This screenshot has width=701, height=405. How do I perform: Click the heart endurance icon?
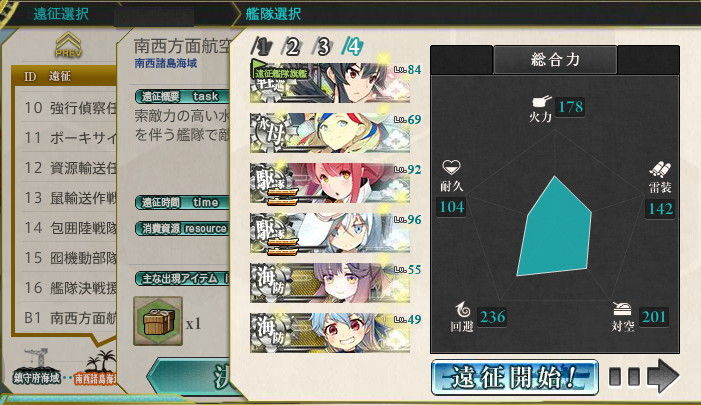(451, 168)
